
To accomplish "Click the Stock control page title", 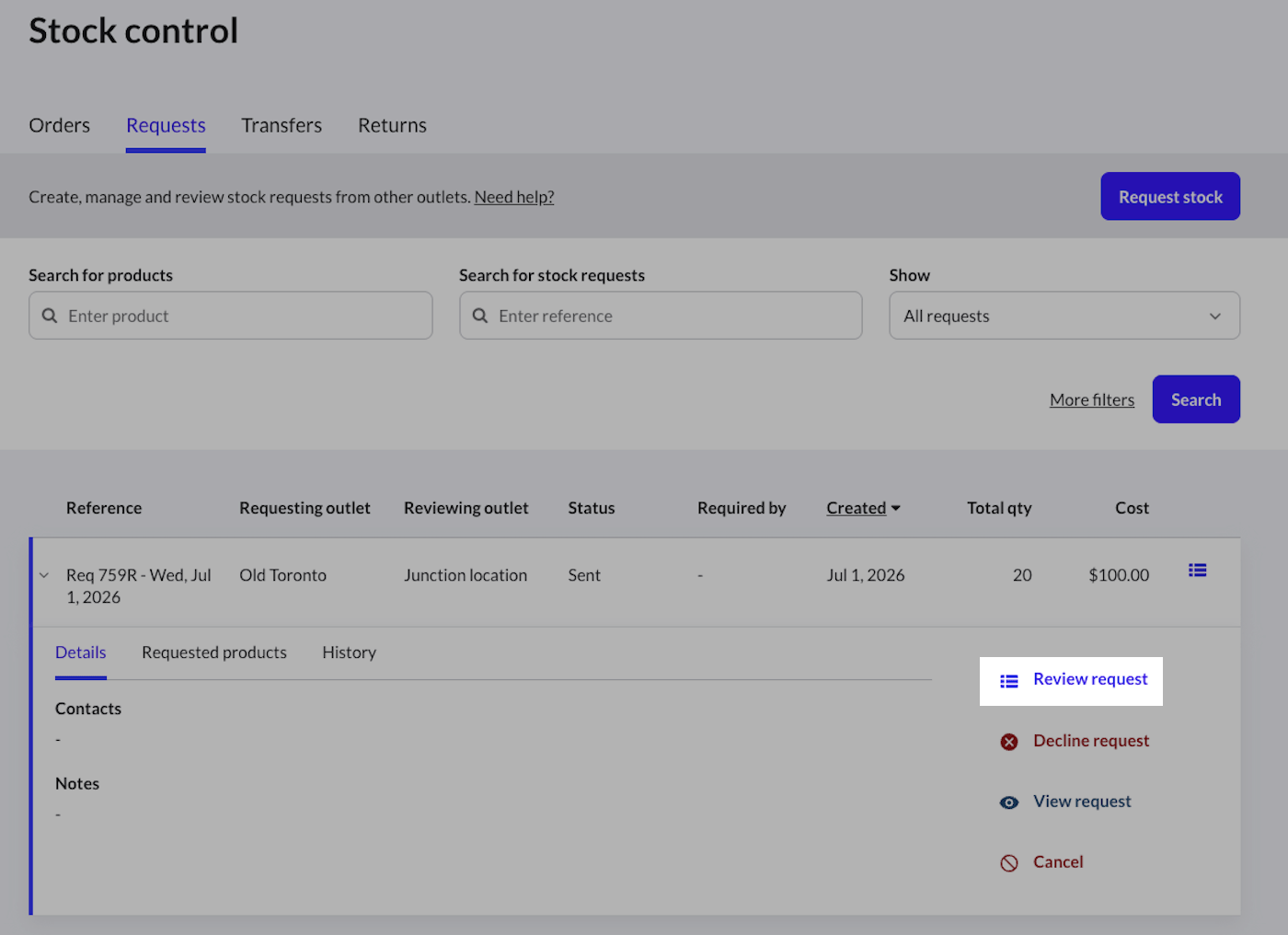I will [133, 30].
